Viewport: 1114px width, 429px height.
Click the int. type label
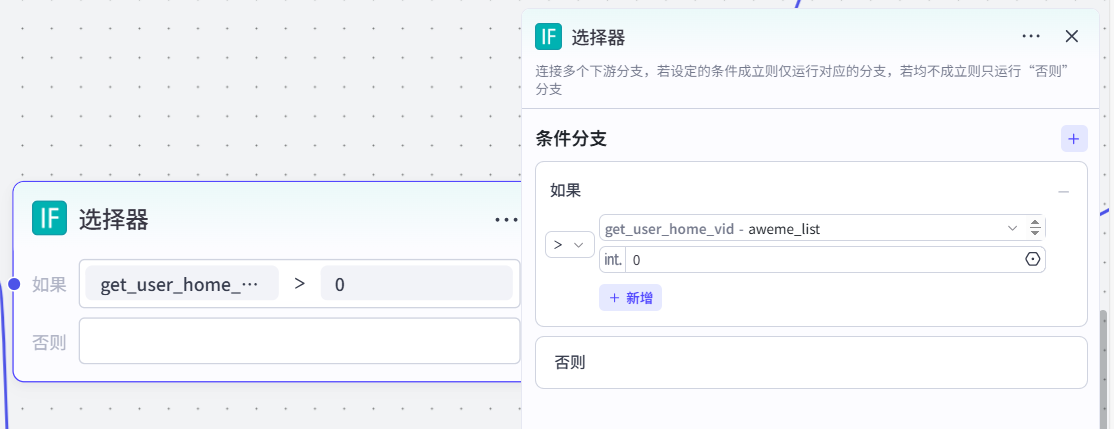click(x=612, y=260)
